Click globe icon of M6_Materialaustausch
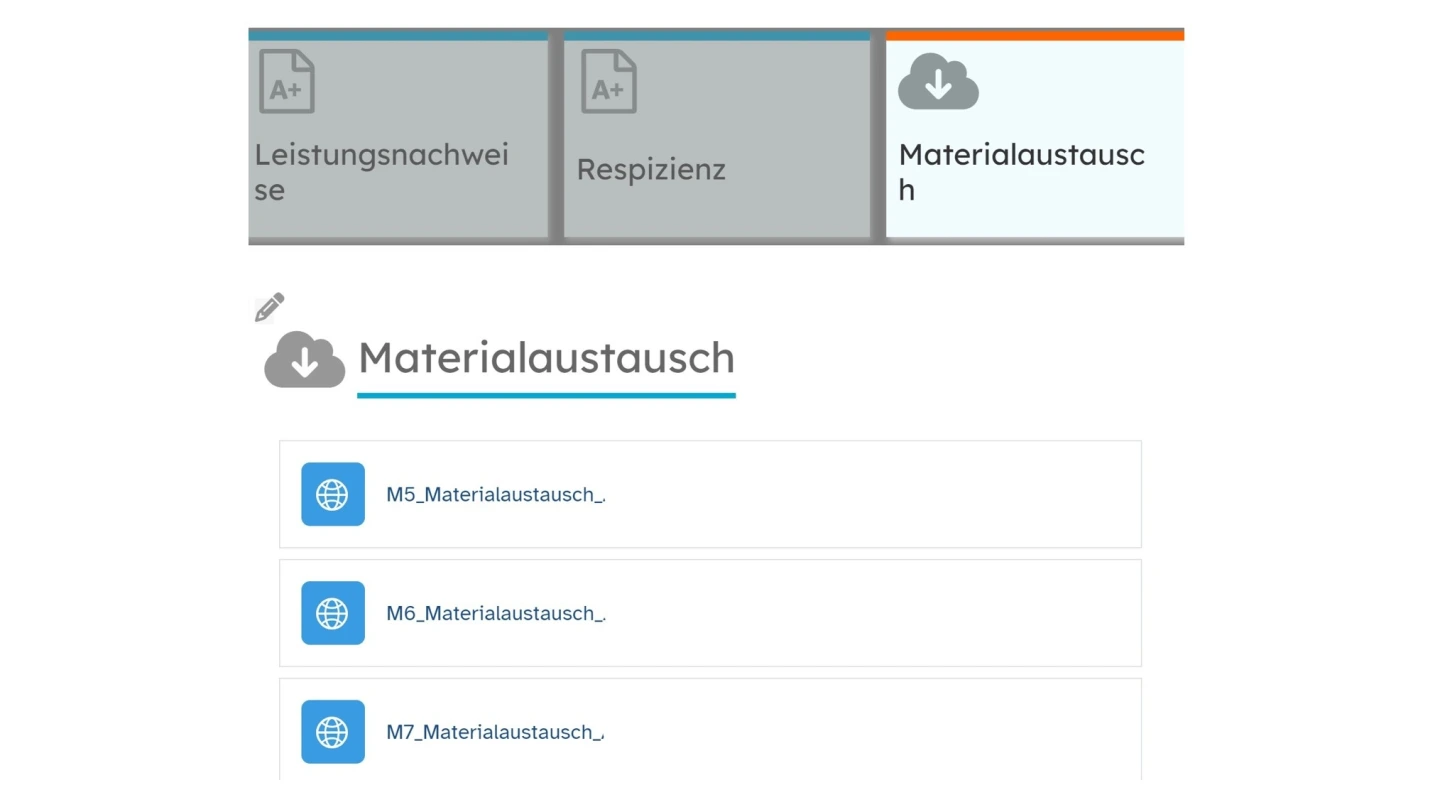 [x=333, y=613]
